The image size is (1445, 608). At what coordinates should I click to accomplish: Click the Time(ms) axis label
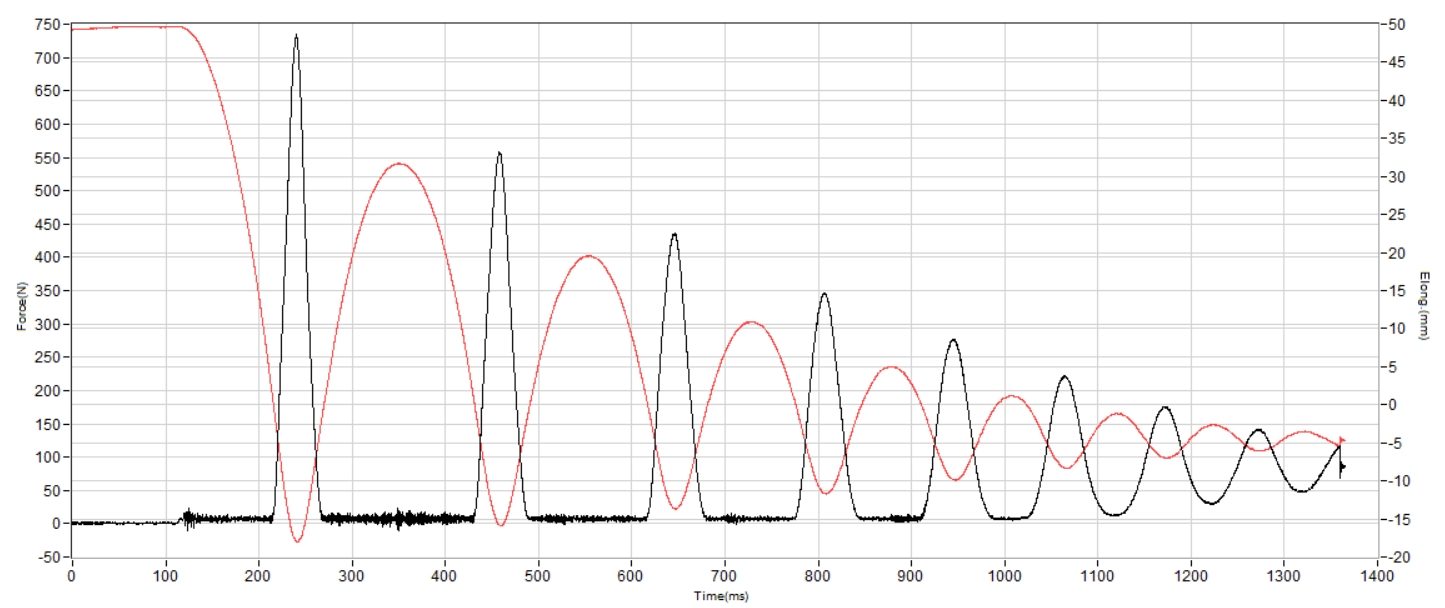point(723,596)
